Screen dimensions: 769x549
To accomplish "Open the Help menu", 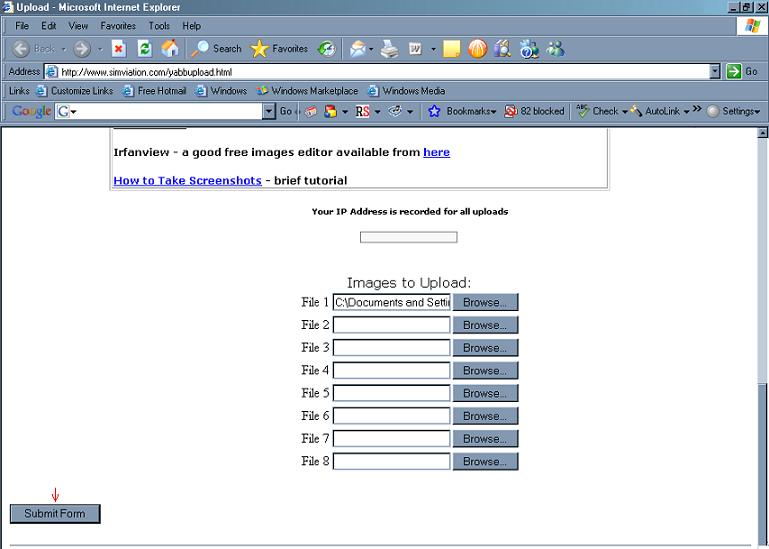I will click(x=191, y=26).
